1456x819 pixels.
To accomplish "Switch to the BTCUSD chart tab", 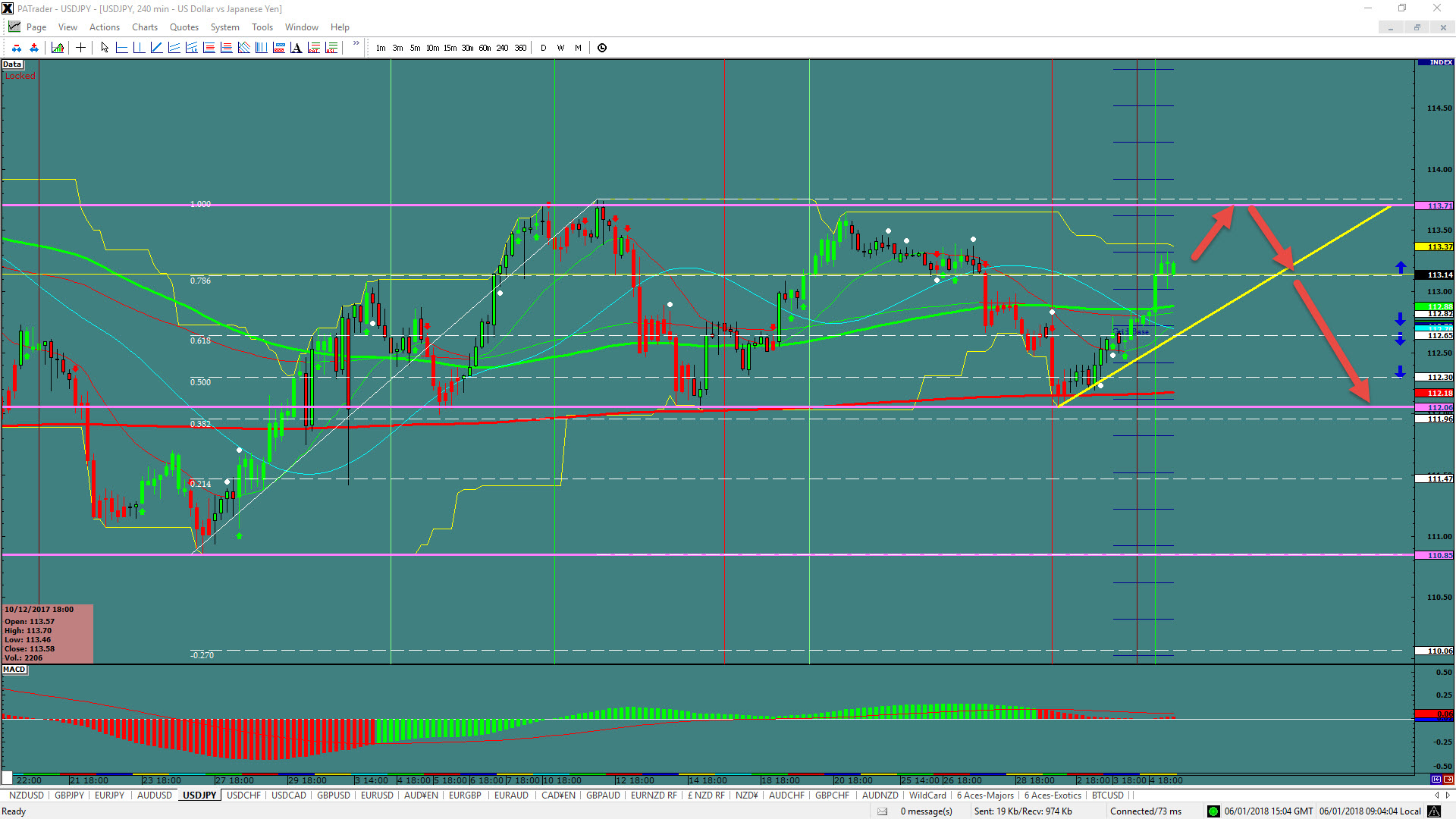I will 1108,795.
